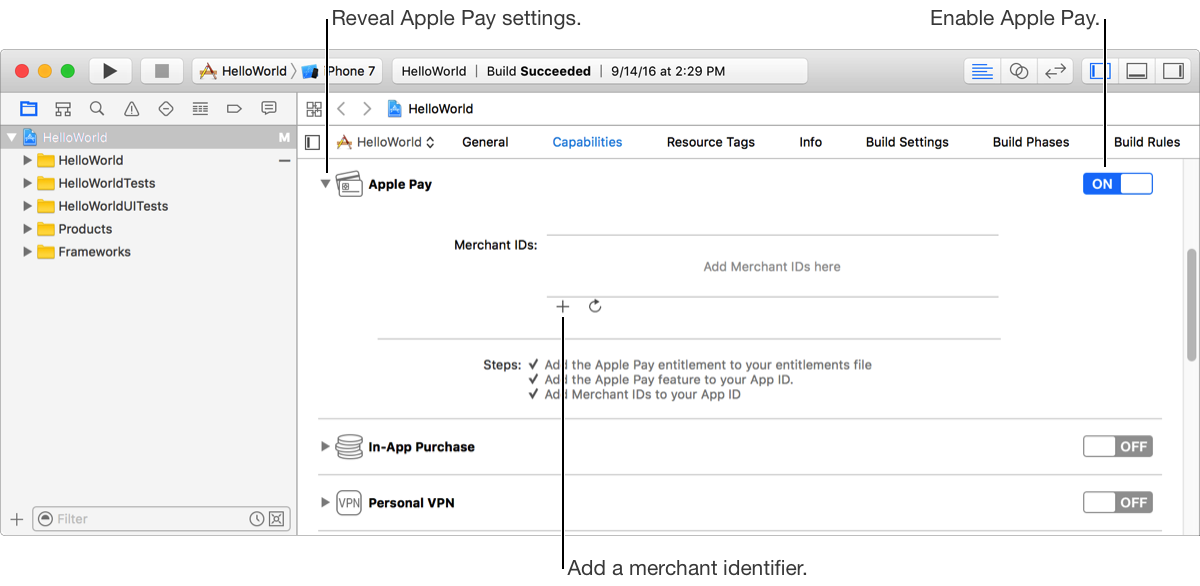The height and width of the screenshot is (586, 1200).
Task: Open the Build Rules tab
Action: click(x=1147, y=142)
